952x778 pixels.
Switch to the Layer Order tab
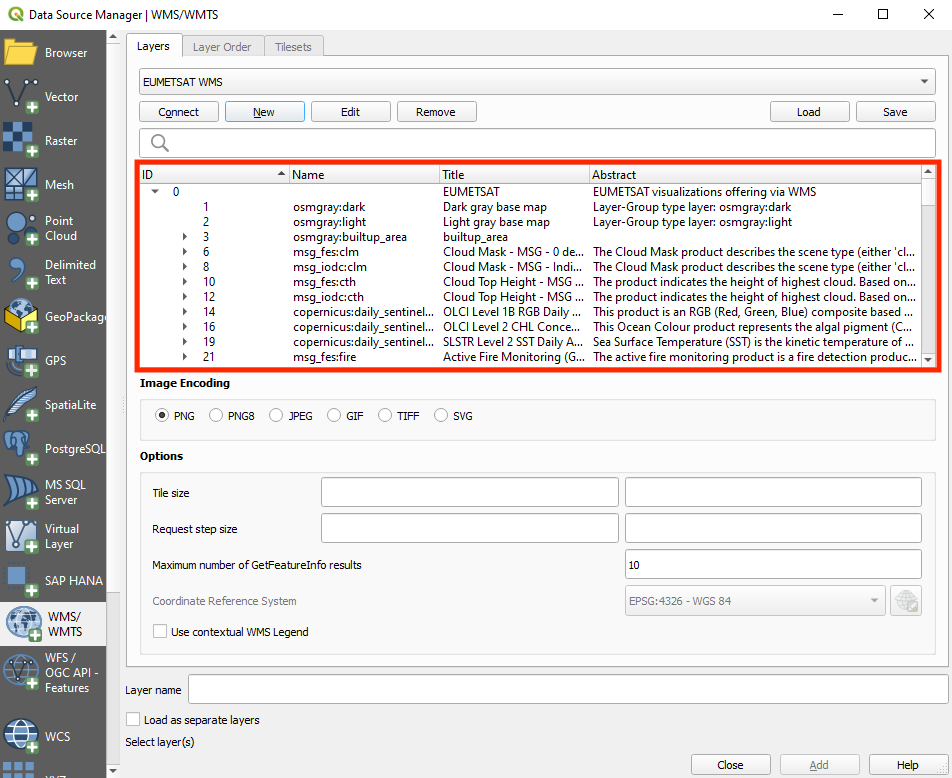point(222,46)
